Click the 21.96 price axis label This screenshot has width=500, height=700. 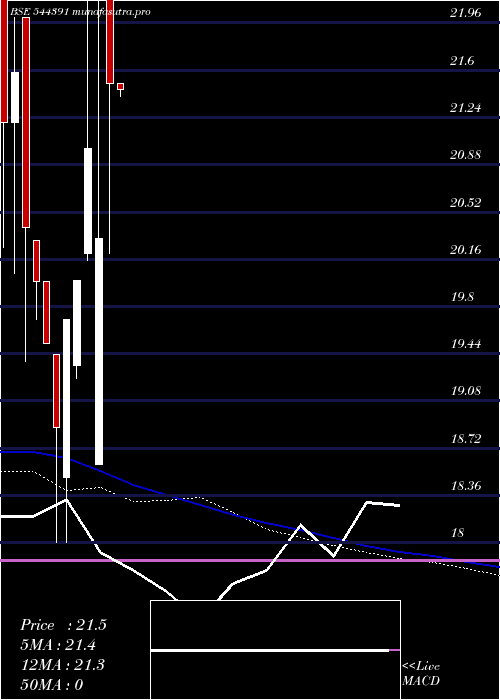pyautogui.click(x=466, y=13)
